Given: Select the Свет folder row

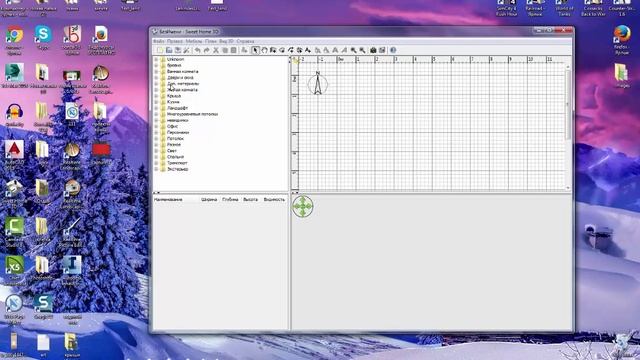Looking at the screenshot, I should tap(169, 151).
